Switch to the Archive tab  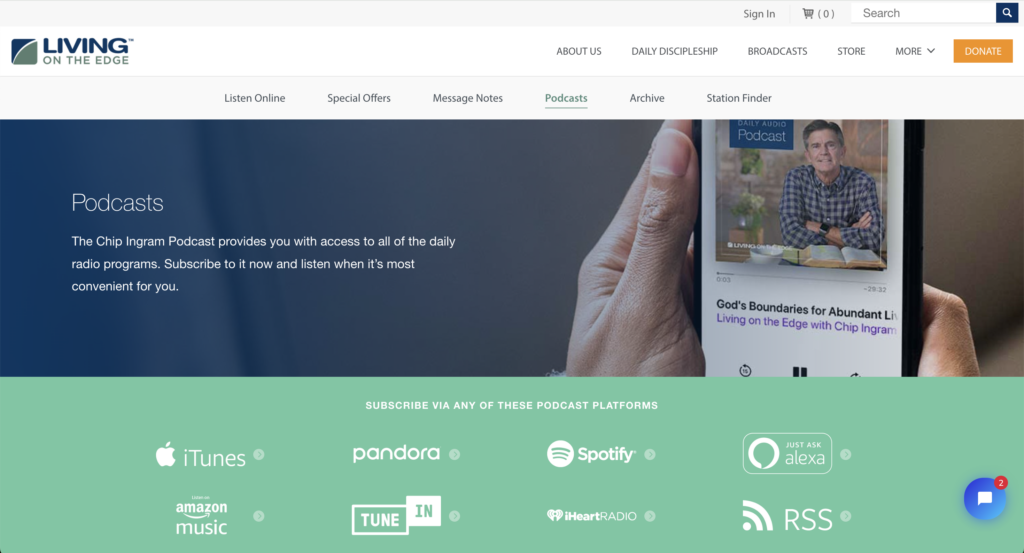pos(647,98)
